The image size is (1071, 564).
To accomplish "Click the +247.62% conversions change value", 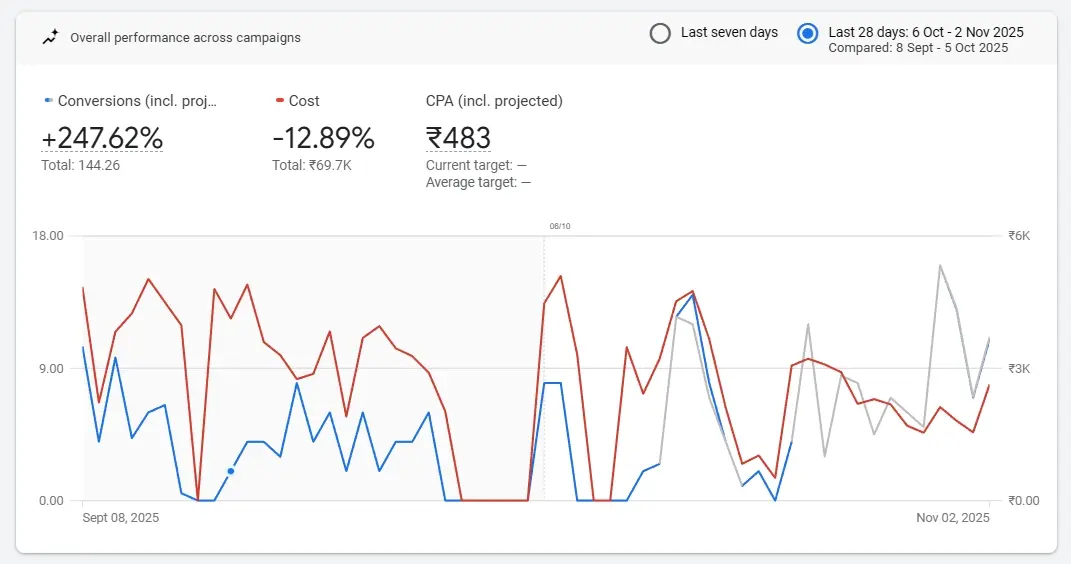I will pos(102,138).
